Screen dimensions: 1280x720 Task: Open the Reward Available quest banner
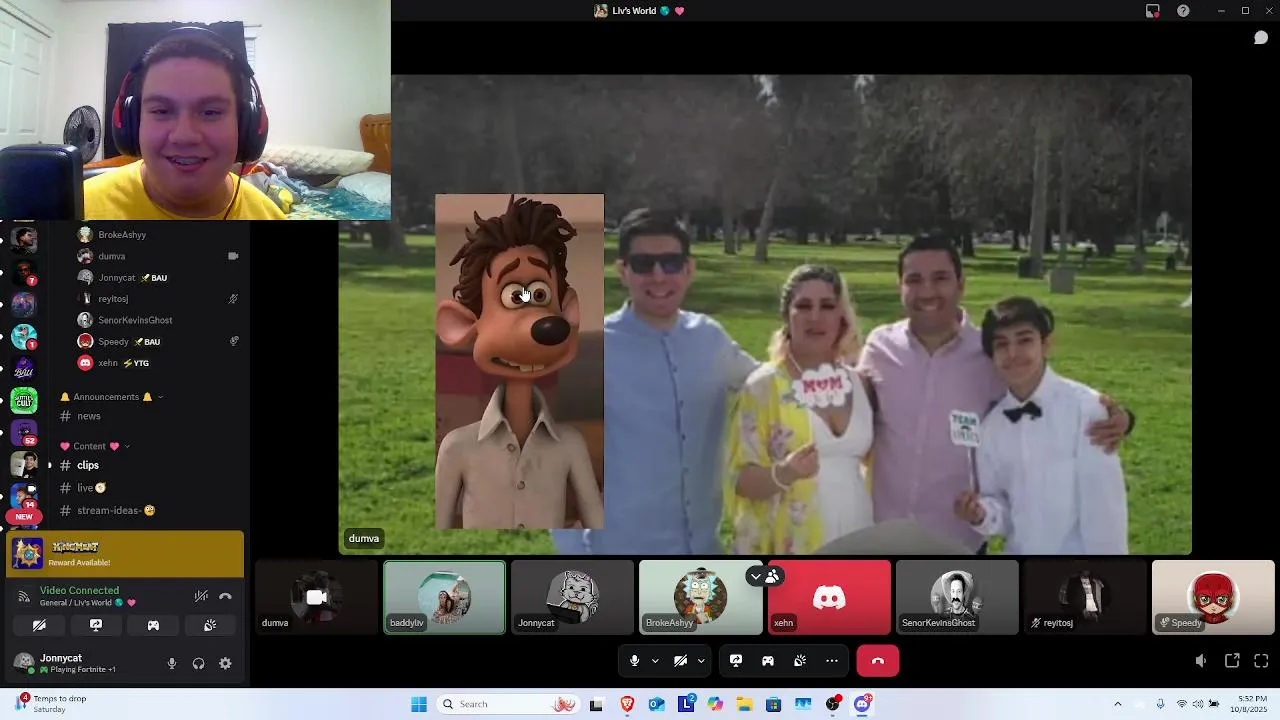[x=125, y=554]
